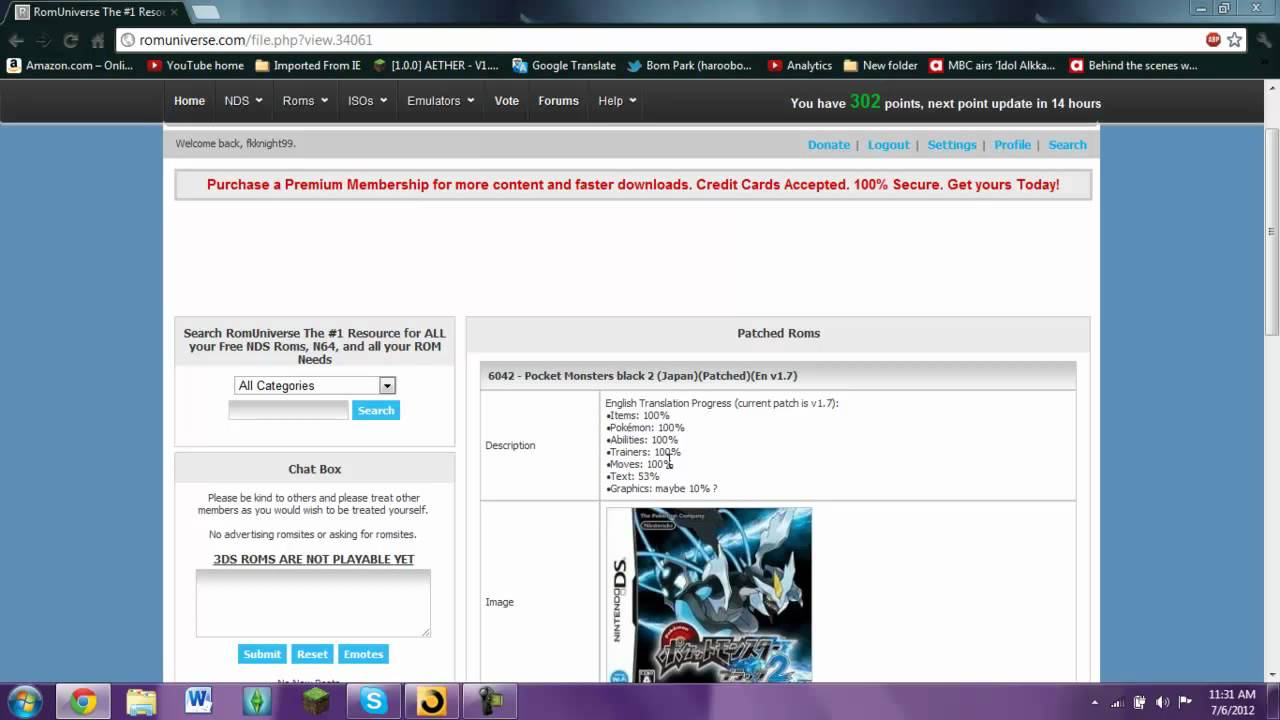Click the blue Search button
Screen dimensions: 1280x720
coord(376,410)
